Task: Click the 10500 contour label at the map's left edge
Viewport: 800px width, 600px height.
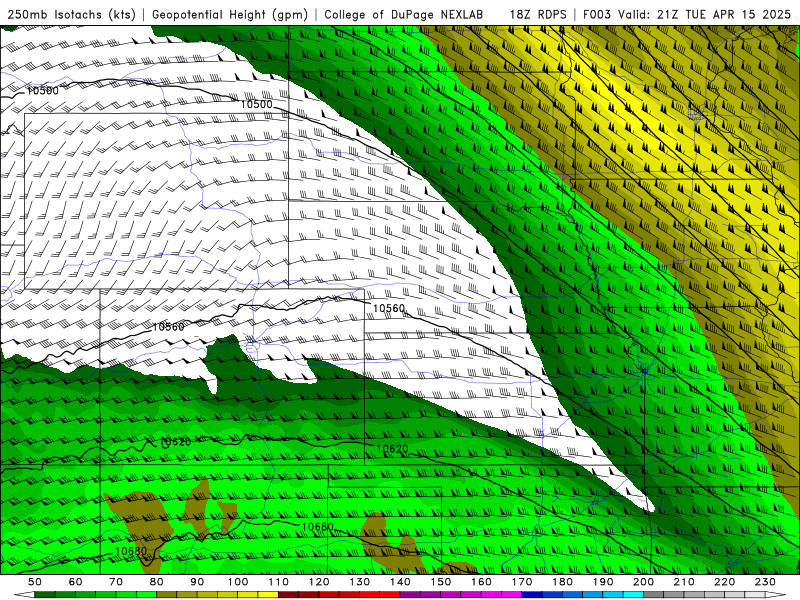Action: click(x=42, y=91)
